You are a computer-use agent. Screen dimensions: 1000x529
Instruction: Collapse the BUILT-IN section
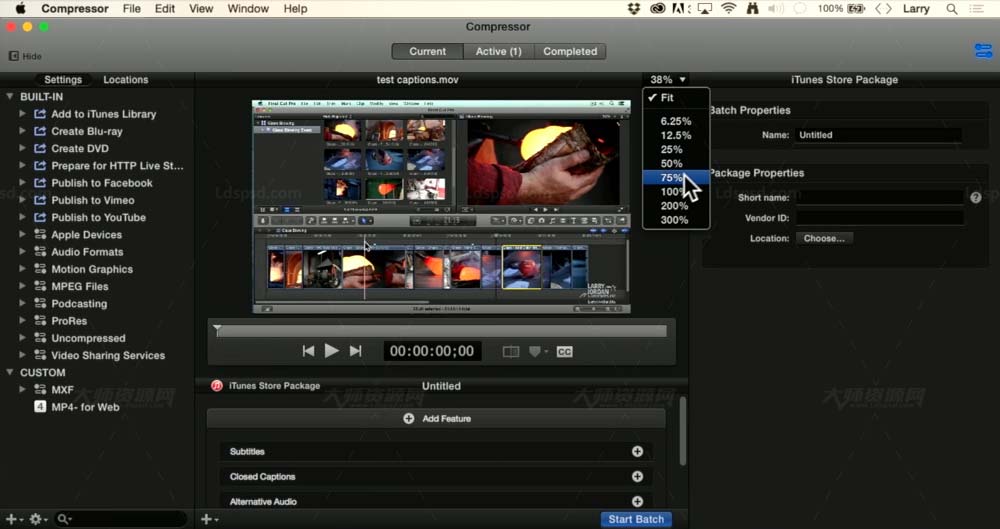pos(10,96)
